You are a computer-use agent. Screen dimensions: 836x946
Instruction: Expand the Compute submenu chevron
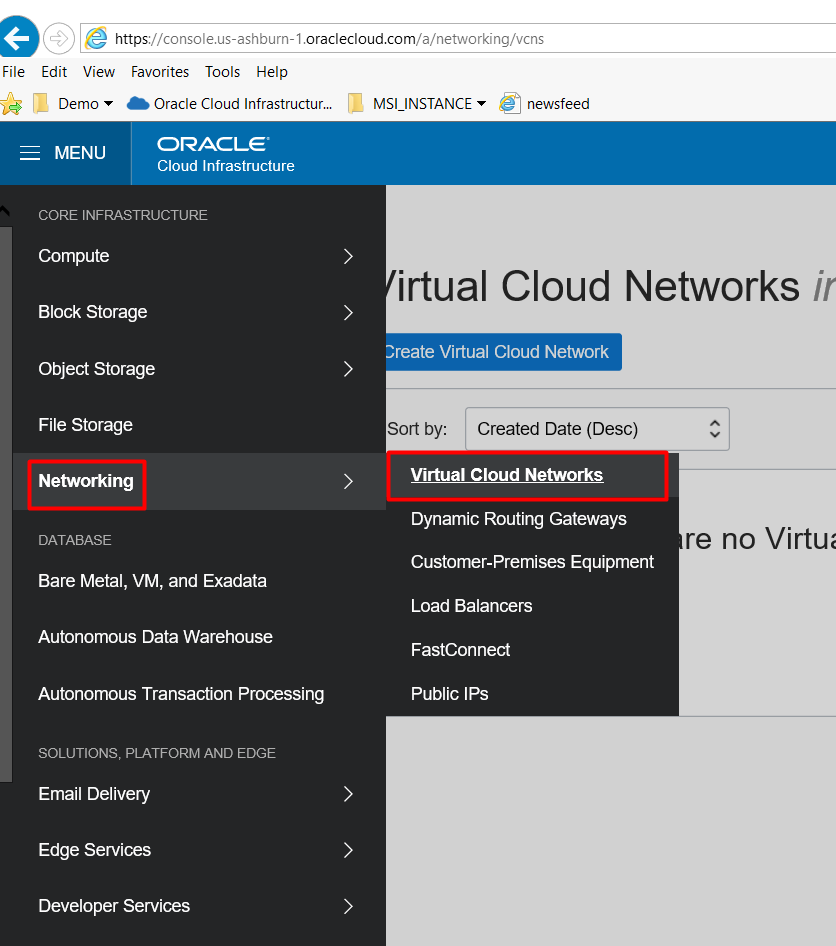coord(348,256)
